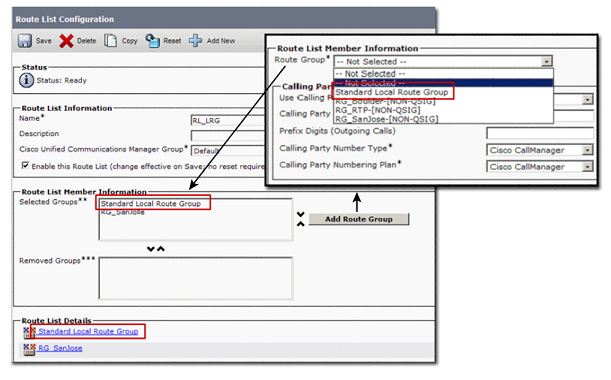The height and width of the screenshot is (380, 611).
Task: Click the red X Delete icon
Action: point(66,41)
